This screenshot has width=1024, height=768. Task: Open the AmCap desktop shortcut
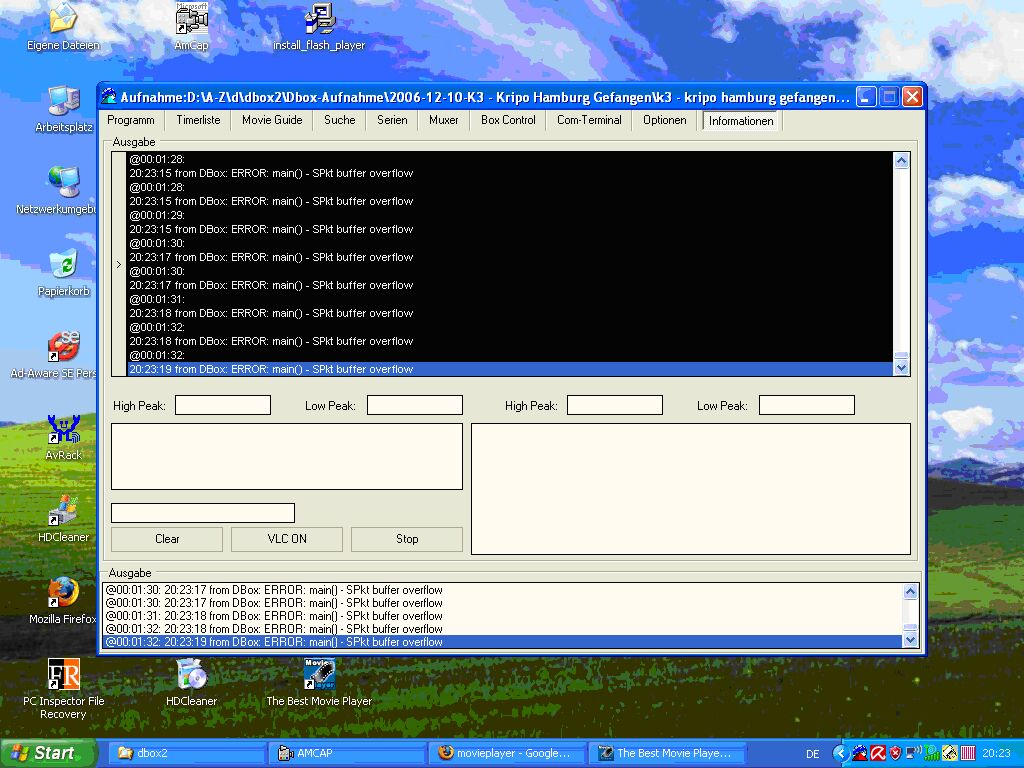[191, 20]
